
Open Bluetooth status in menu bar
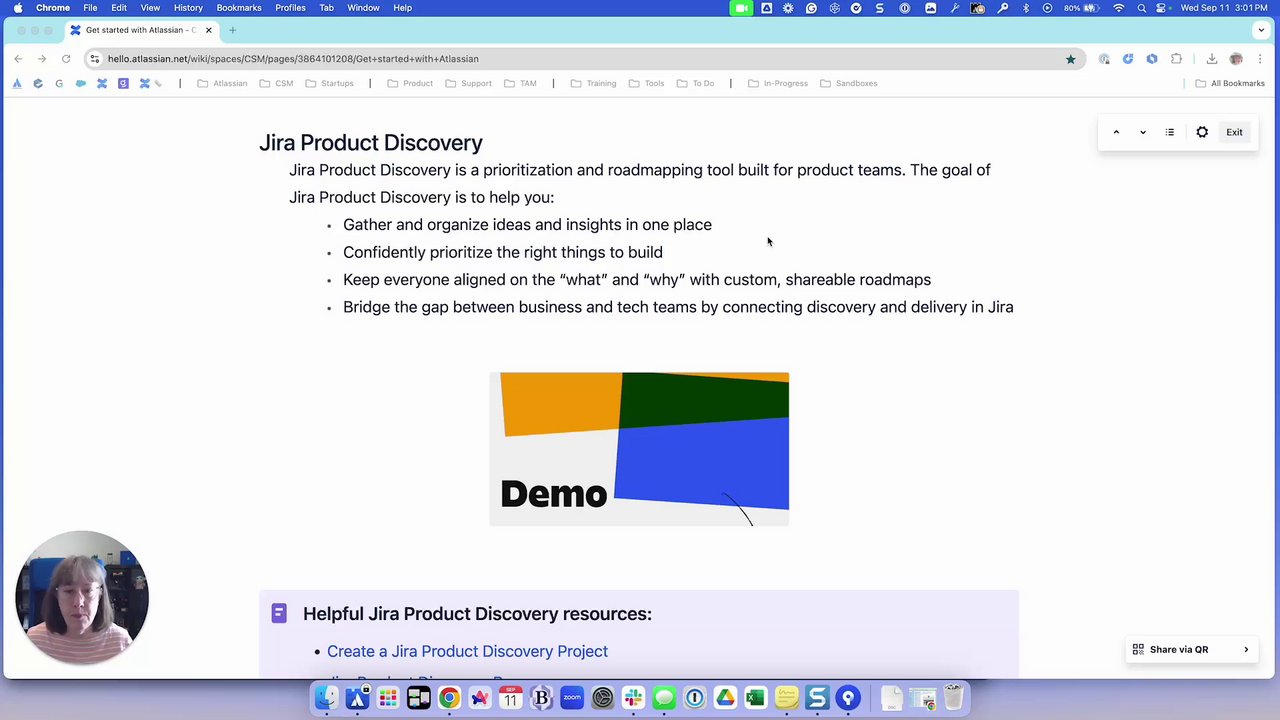coord(1025,8)
